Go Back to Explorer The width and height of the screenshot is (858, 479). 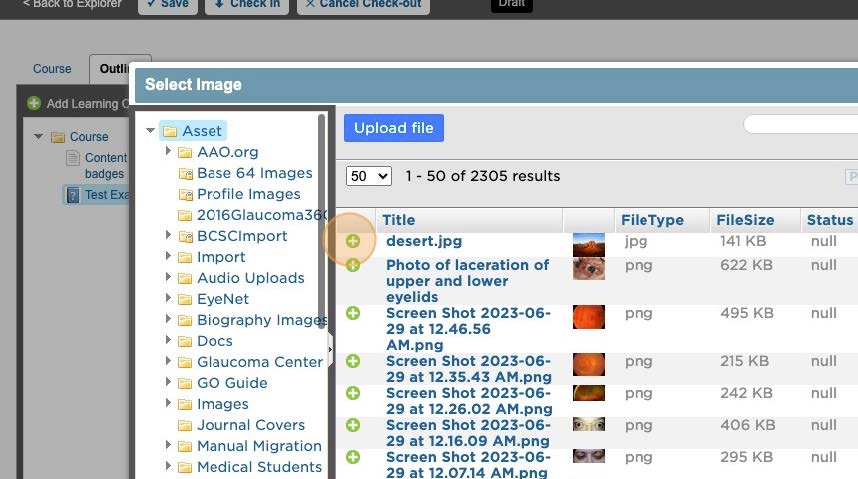72,5
